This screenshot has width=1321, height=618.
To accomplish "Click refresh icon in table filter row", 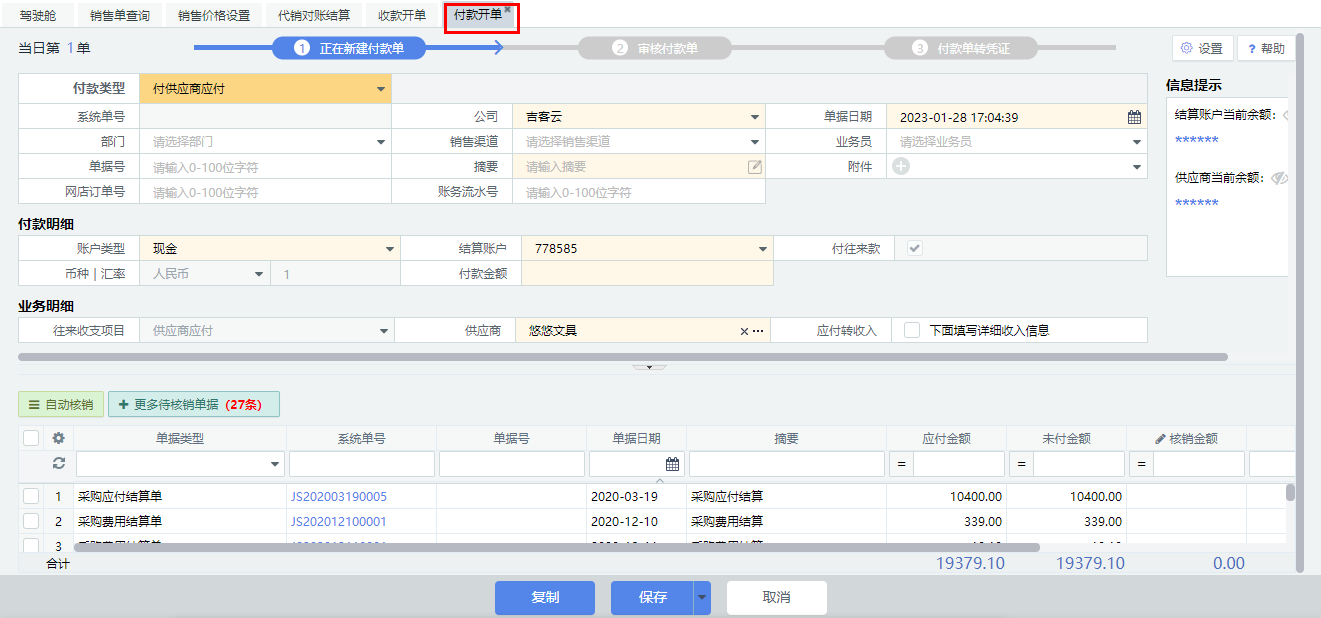I will (59, 464).
